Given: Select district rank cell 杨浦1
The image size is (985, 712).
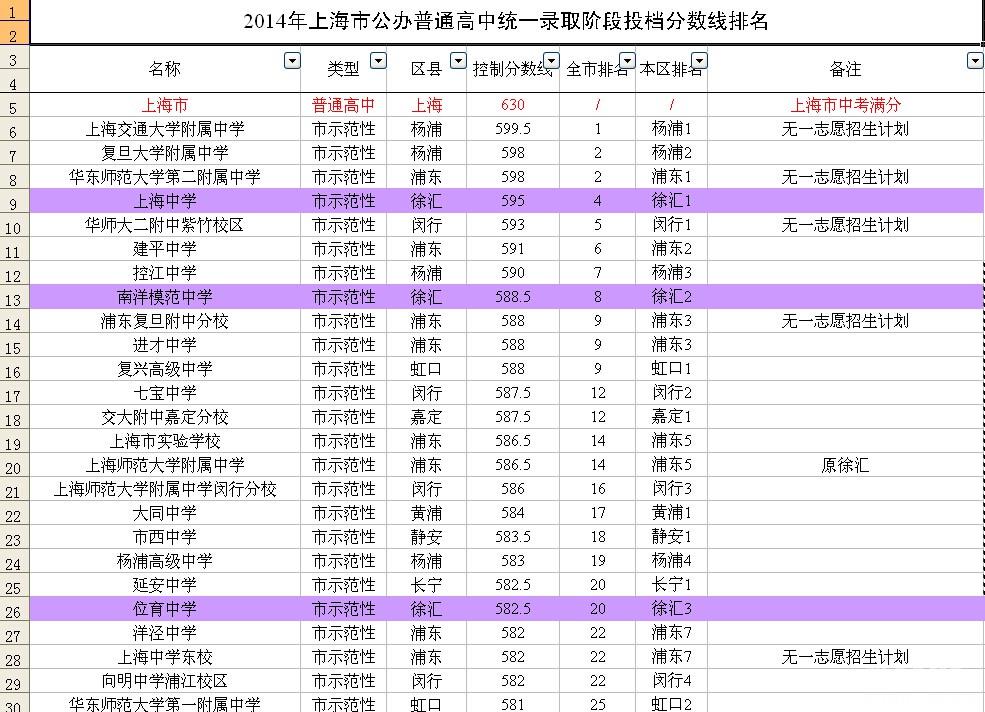Looking at the screenshot, I should click(672, 129).
